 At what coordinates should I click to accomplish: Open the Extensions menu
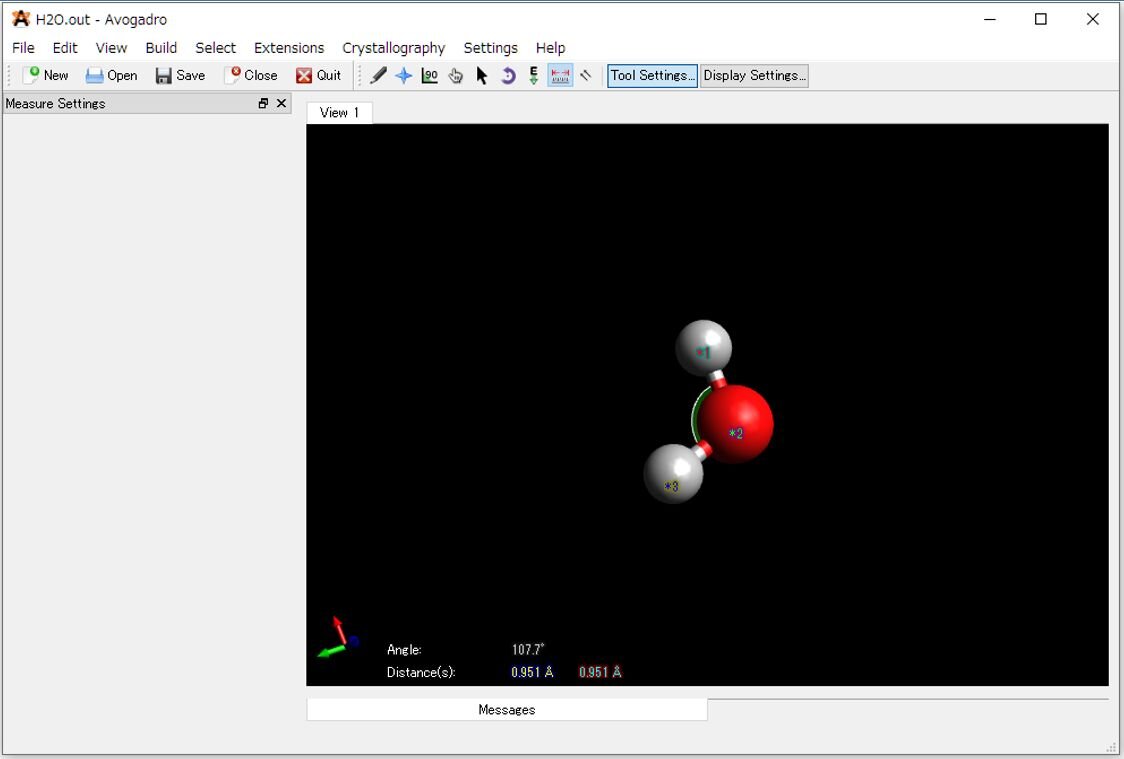tap(289, 47)
